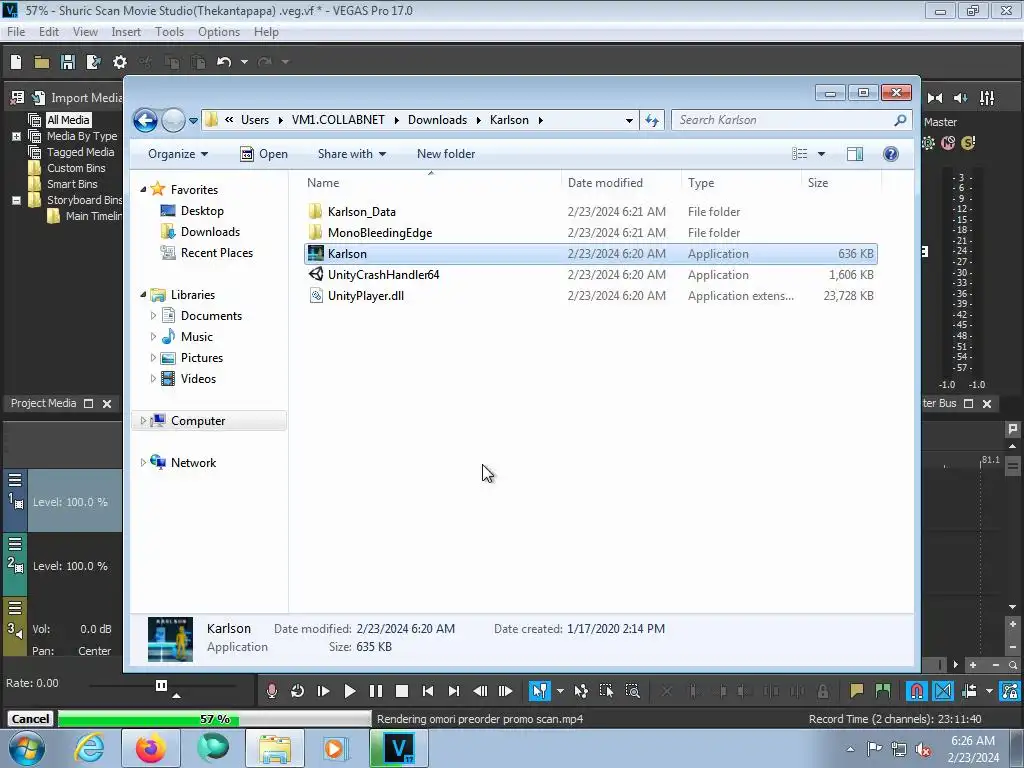The image size is (1024, 768).
Task: Open the View menu
Action: [86, 31]
